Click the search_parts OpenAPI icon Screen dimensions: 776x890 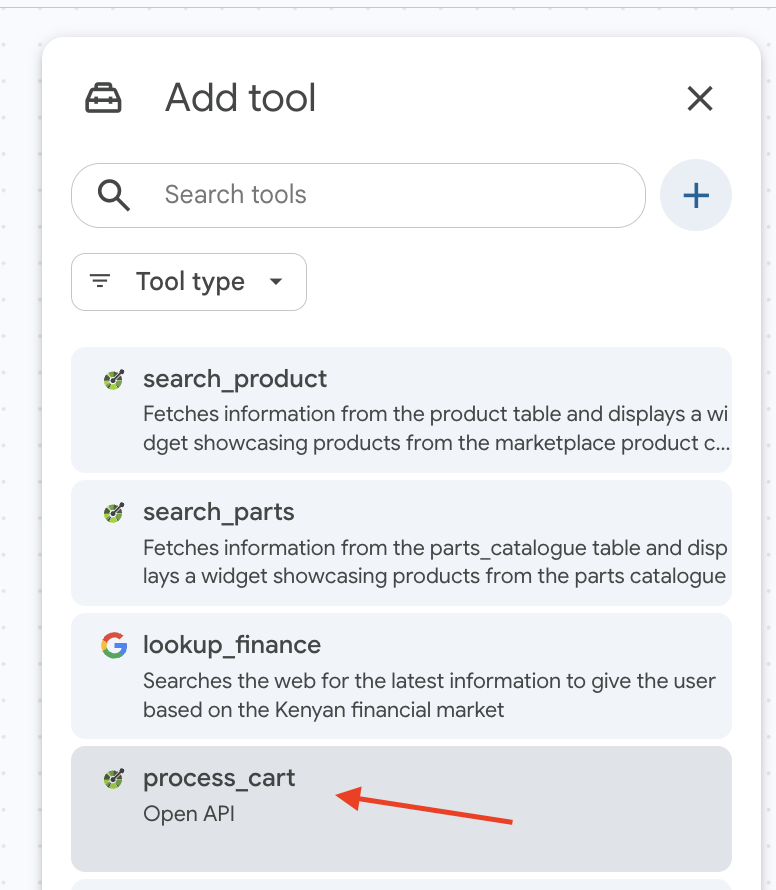(114, 513)
